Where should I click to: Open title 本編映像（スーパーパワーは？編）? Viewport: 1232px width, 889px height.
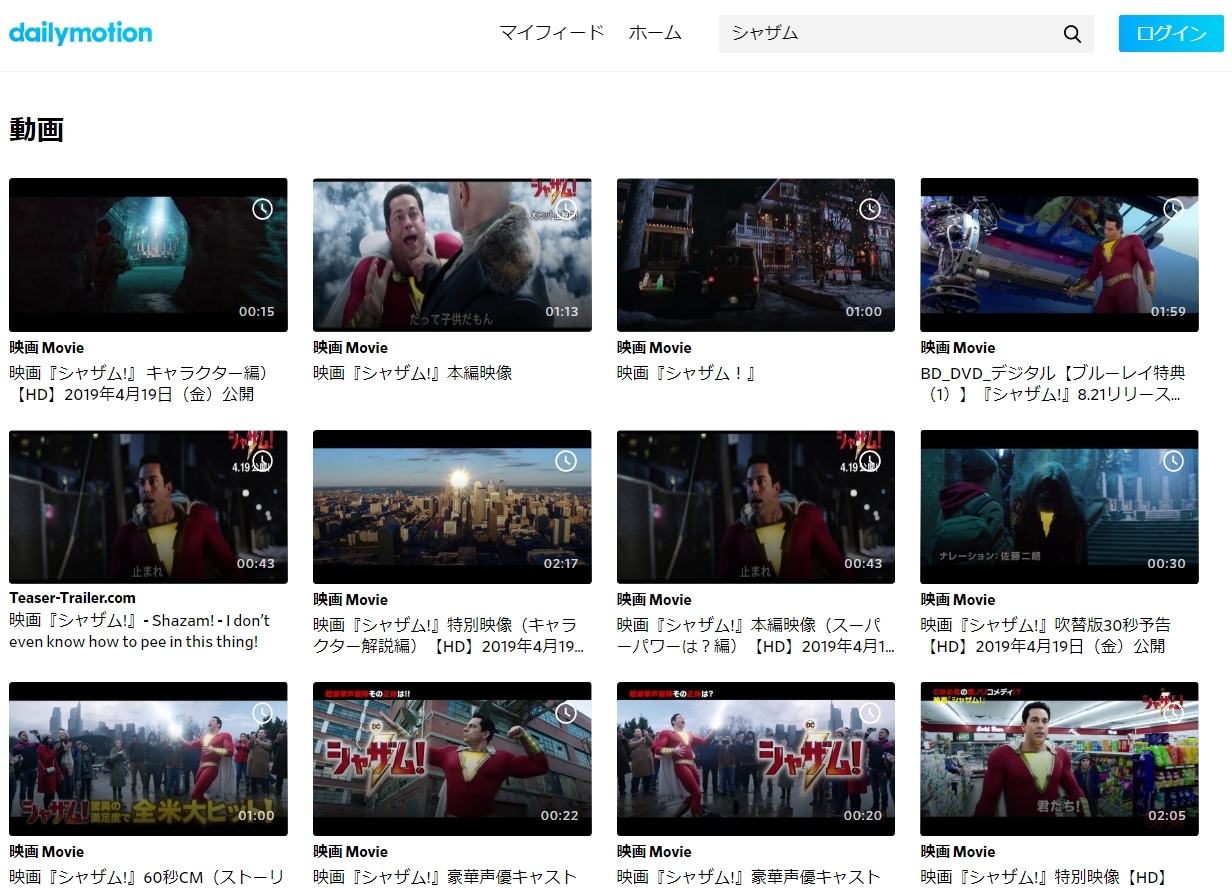click(756, 635)
